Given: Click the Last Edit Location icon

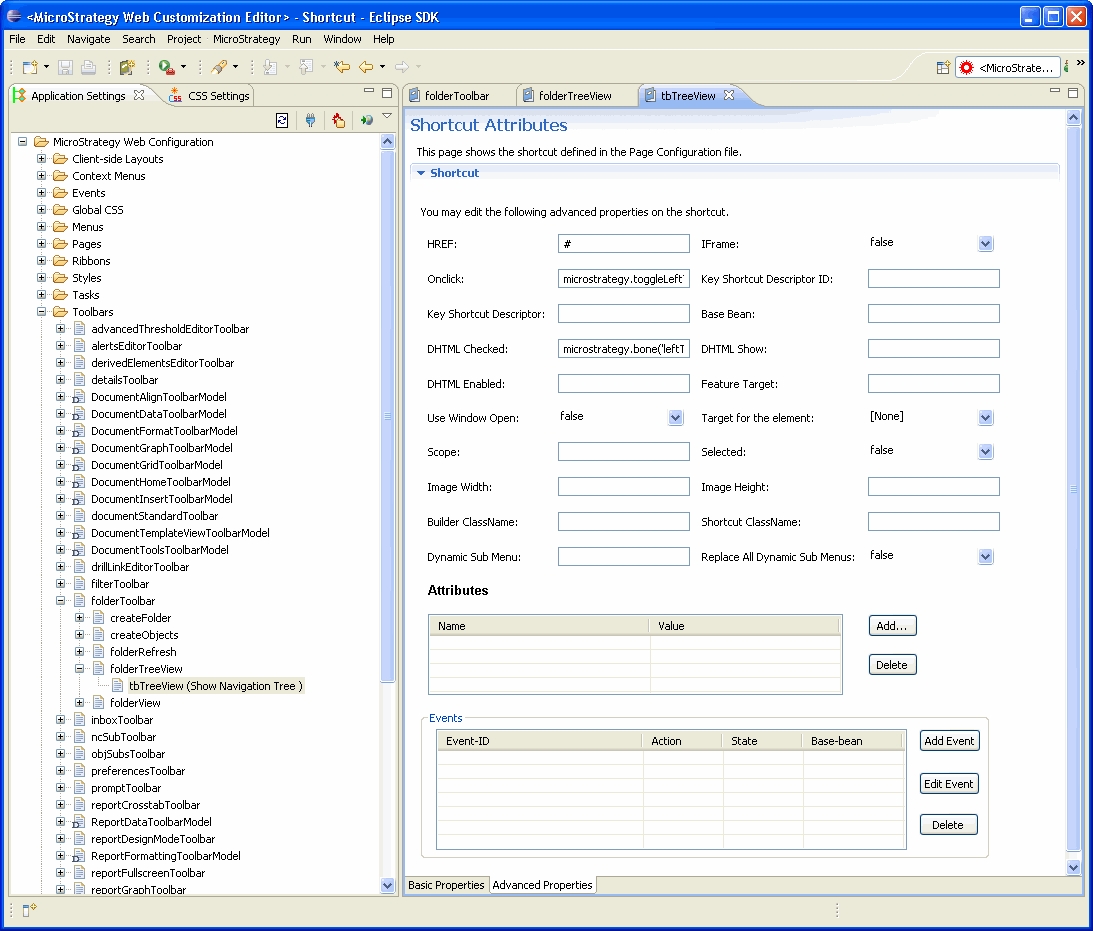Looking at the screenshot, I should [342, 67].
